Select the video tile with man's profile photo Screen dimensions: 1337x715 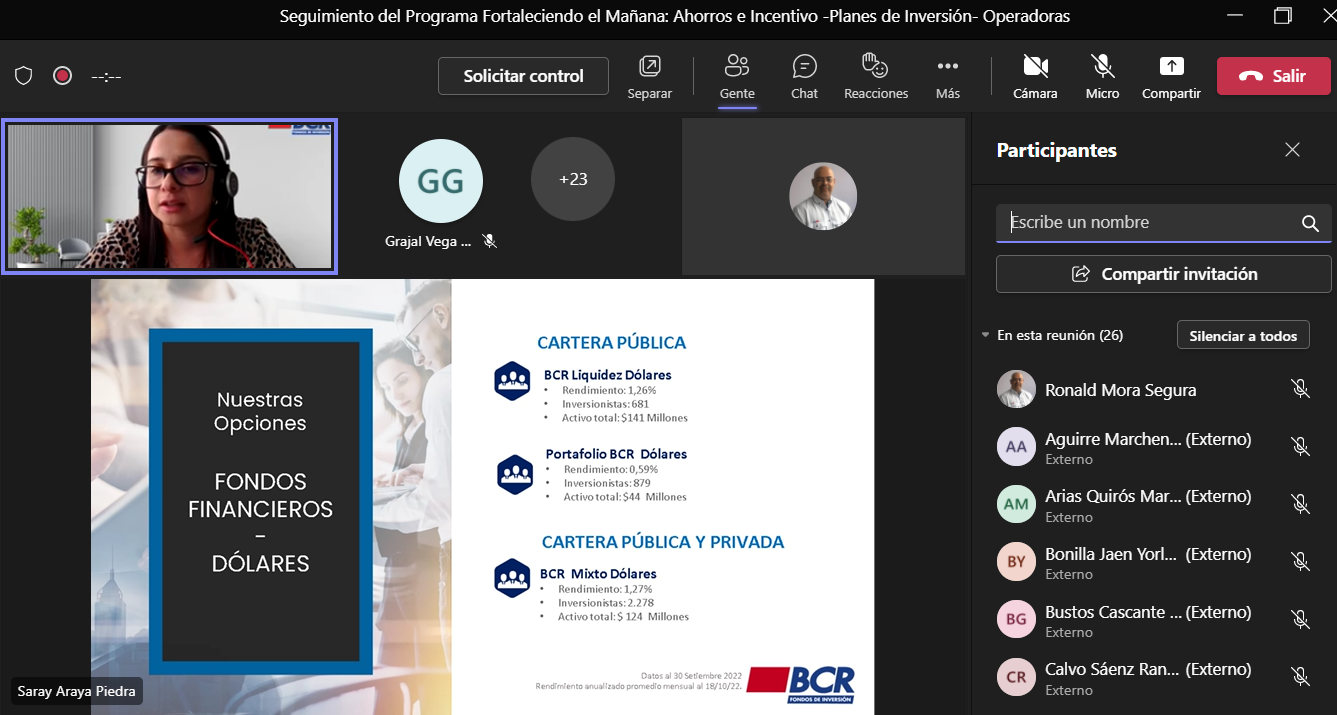click(x=823, y=196)
